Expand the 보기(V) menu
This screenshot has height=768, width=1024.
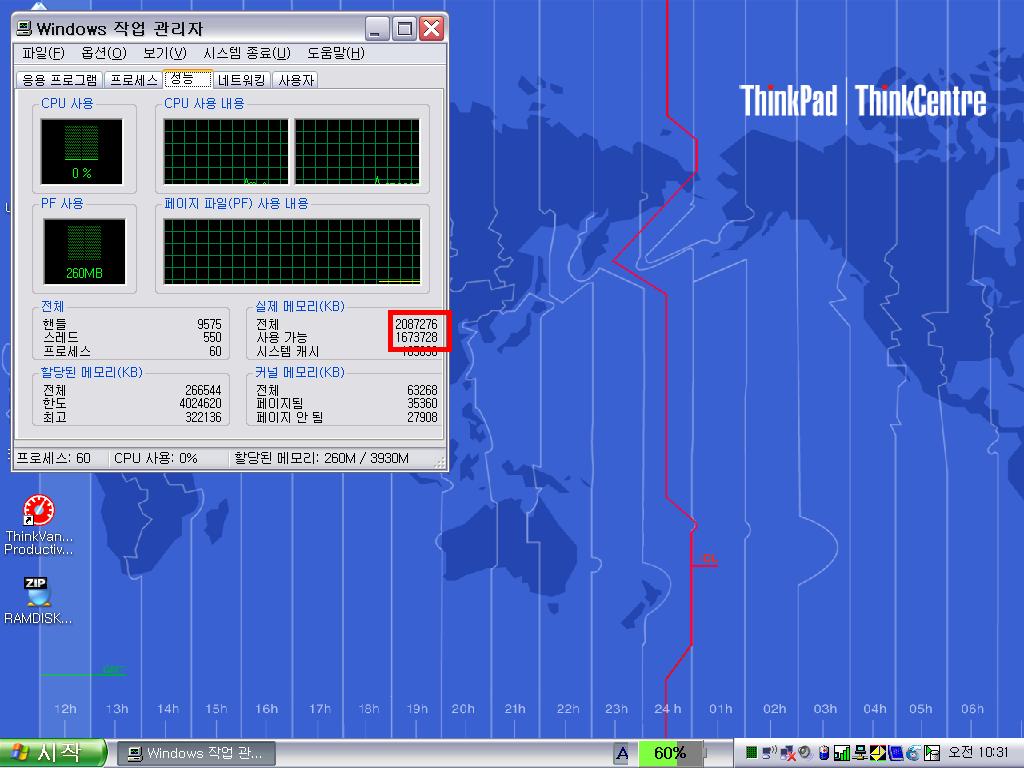(x=164, y=53)
